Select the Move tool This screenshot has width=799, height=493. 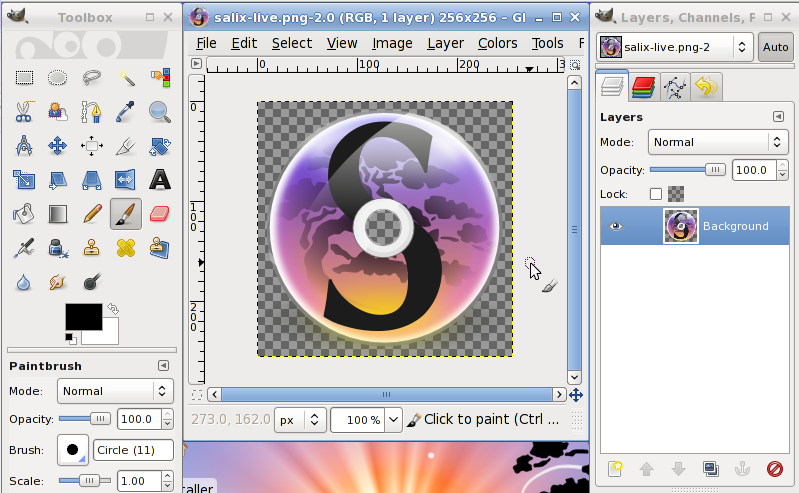[x=58, y=146]
